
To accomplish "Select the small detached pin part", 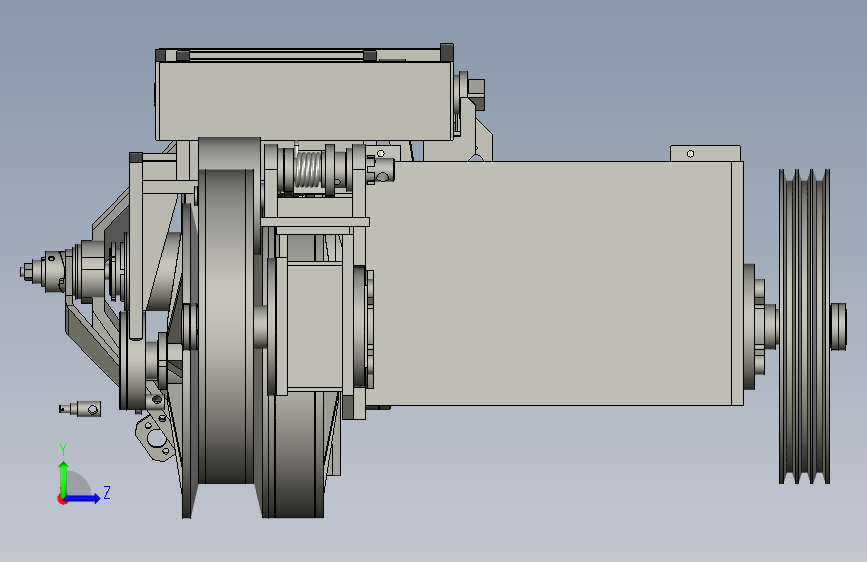I will (80, 409).
